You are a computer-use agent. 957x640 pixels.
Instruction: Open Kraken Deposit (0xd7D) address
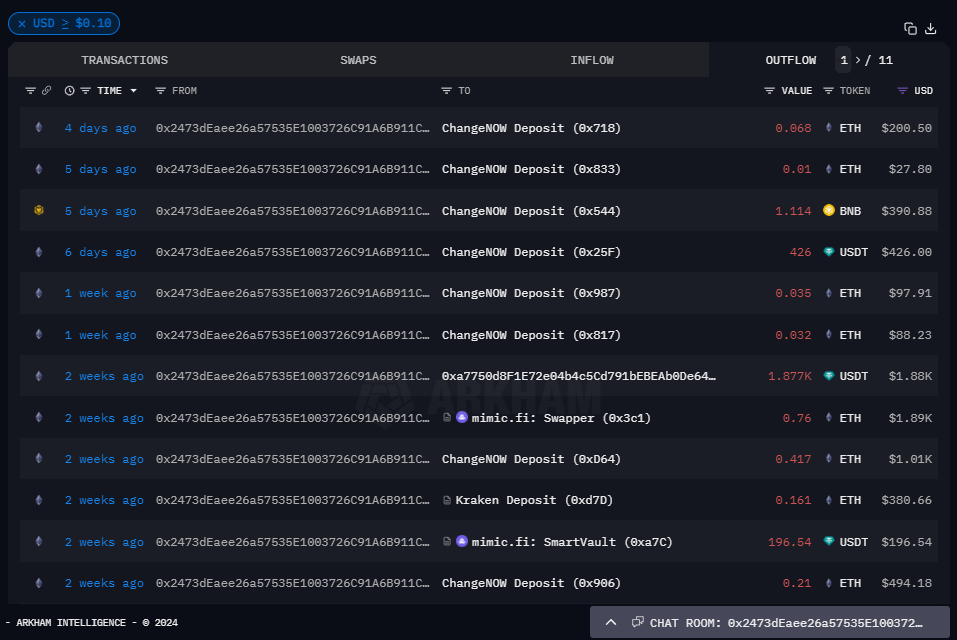click(x=534, y=500)
